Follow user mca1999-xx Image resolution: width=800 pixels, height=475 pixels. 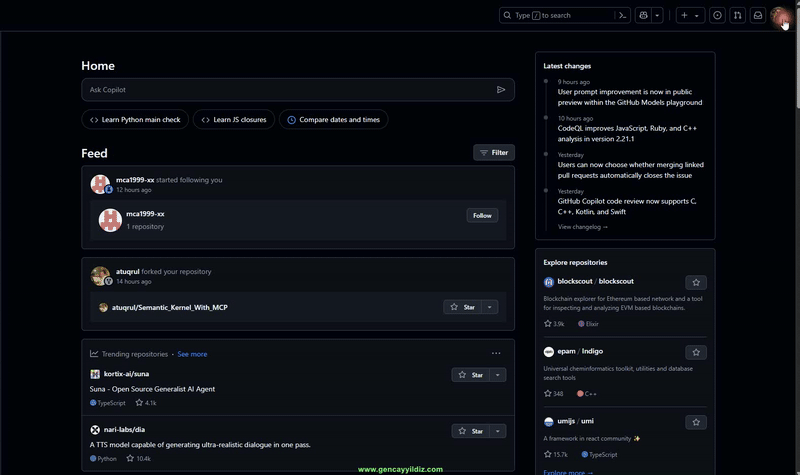coord(482,215)
